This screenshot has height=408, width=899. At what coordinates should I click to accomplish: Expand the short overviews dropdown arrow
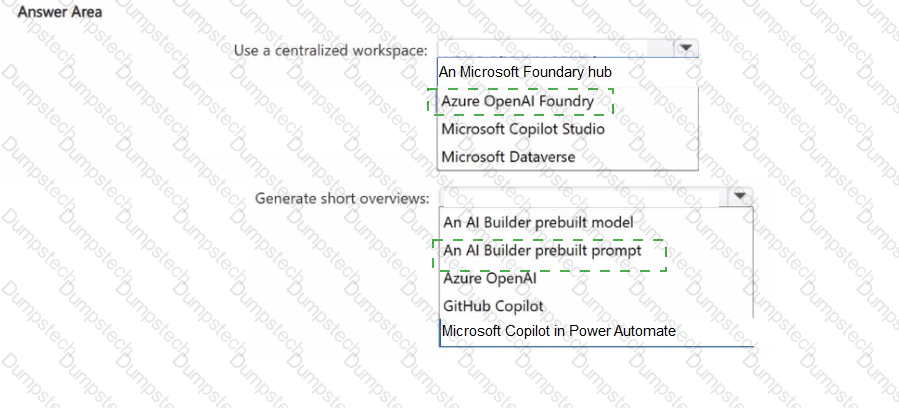click(739, 197)
